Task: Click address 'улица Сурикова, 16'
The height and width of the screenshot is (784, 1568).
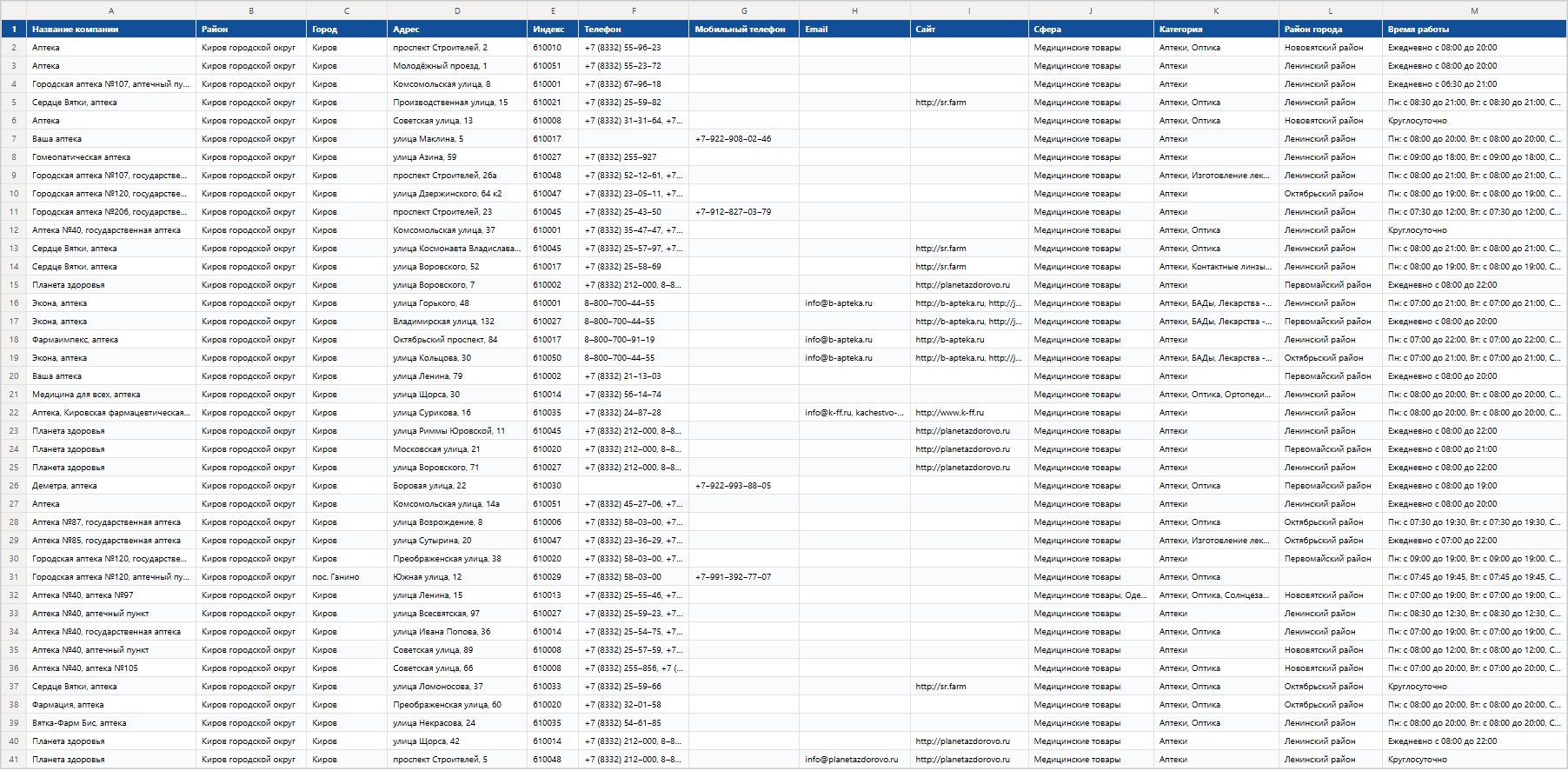Action: (457, 413)
